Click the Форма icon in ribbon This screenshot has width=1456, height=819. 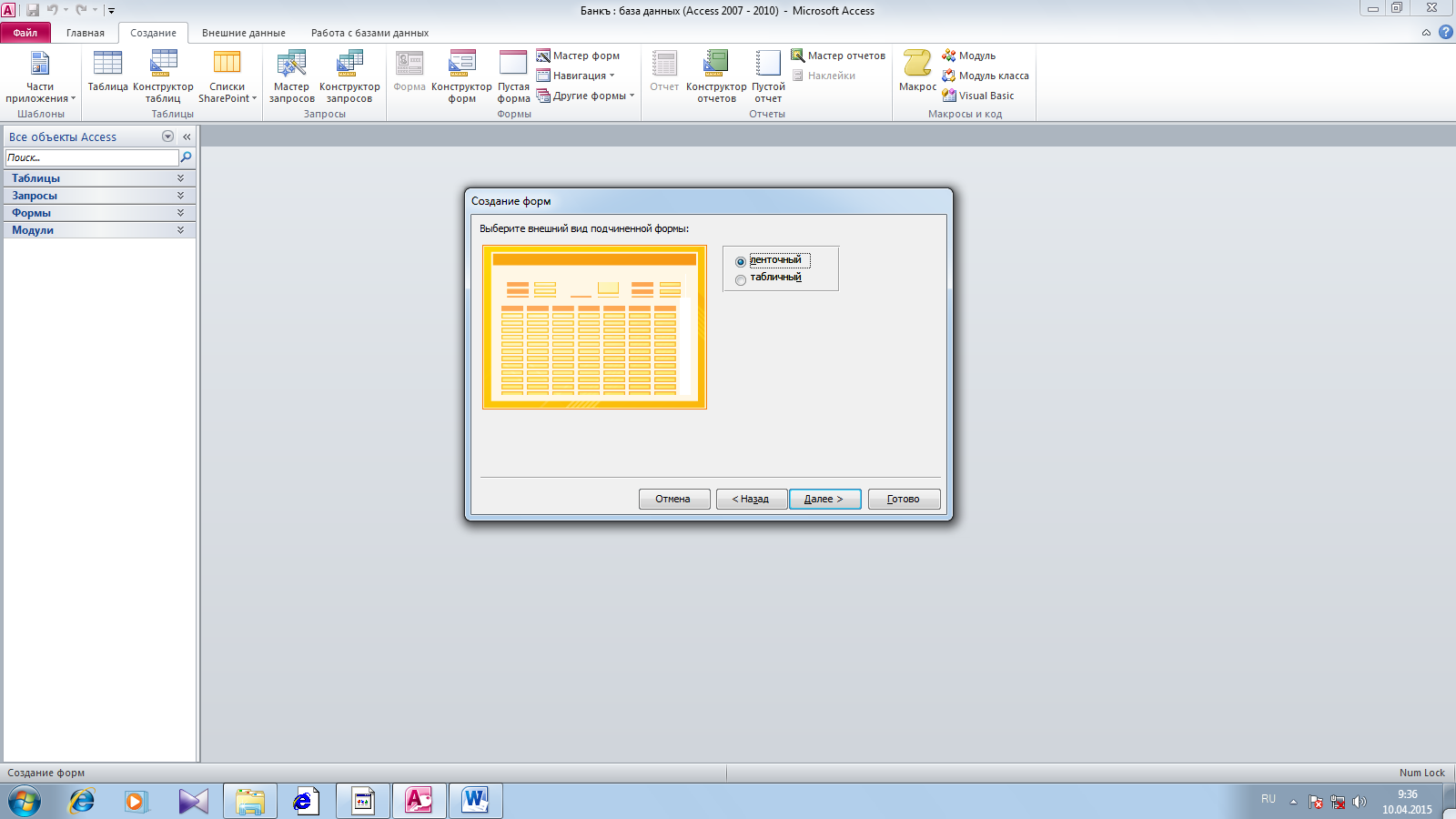pos(409,71)
